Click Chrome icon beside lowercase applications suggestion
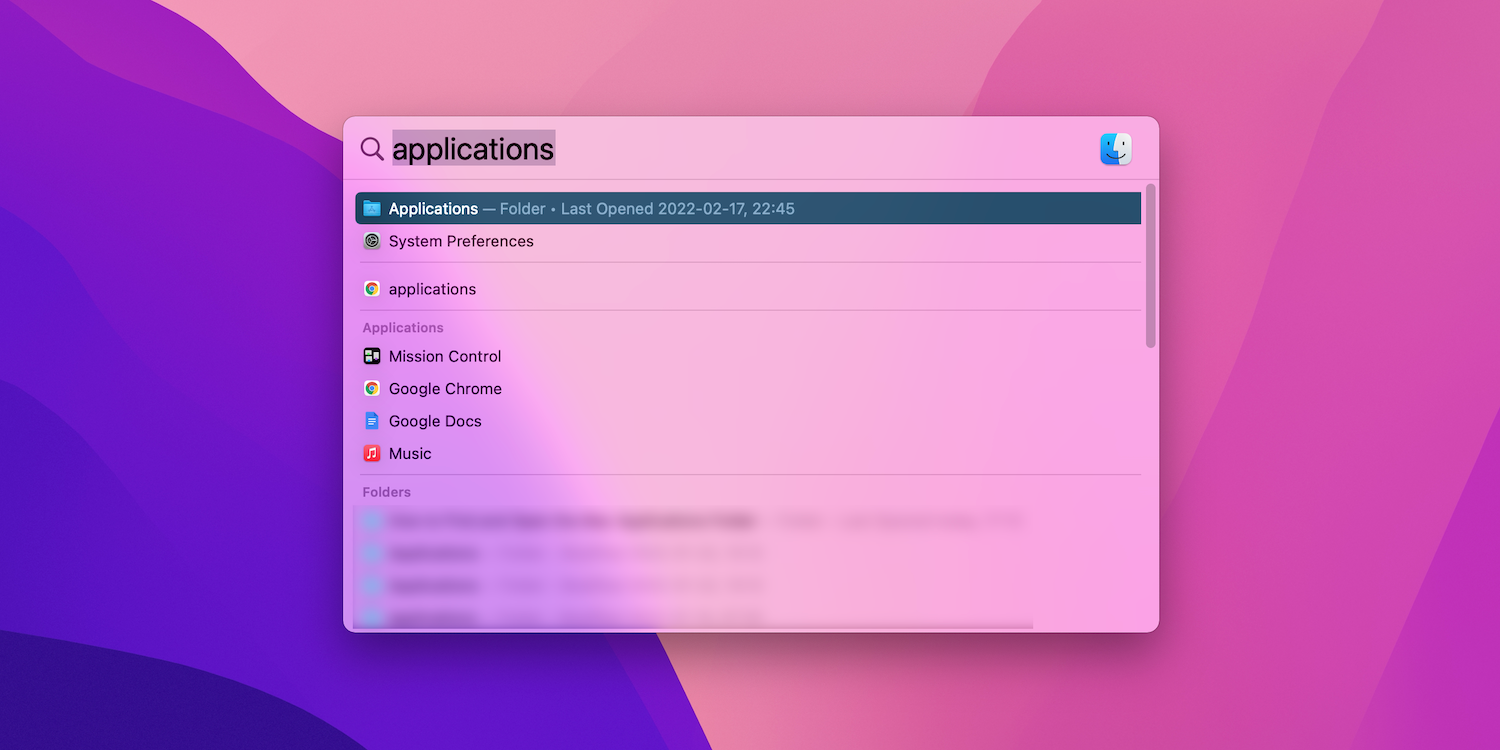Viewport: 1500px width, 750px height. [372, 289]
